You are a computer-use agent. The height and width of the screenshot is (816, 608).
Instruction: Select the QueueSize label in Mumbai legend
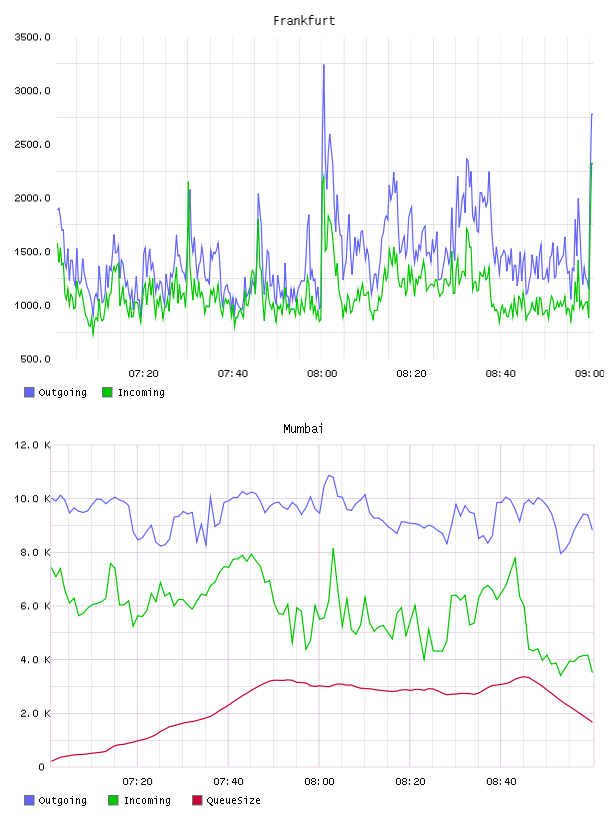tap(233, 800)
